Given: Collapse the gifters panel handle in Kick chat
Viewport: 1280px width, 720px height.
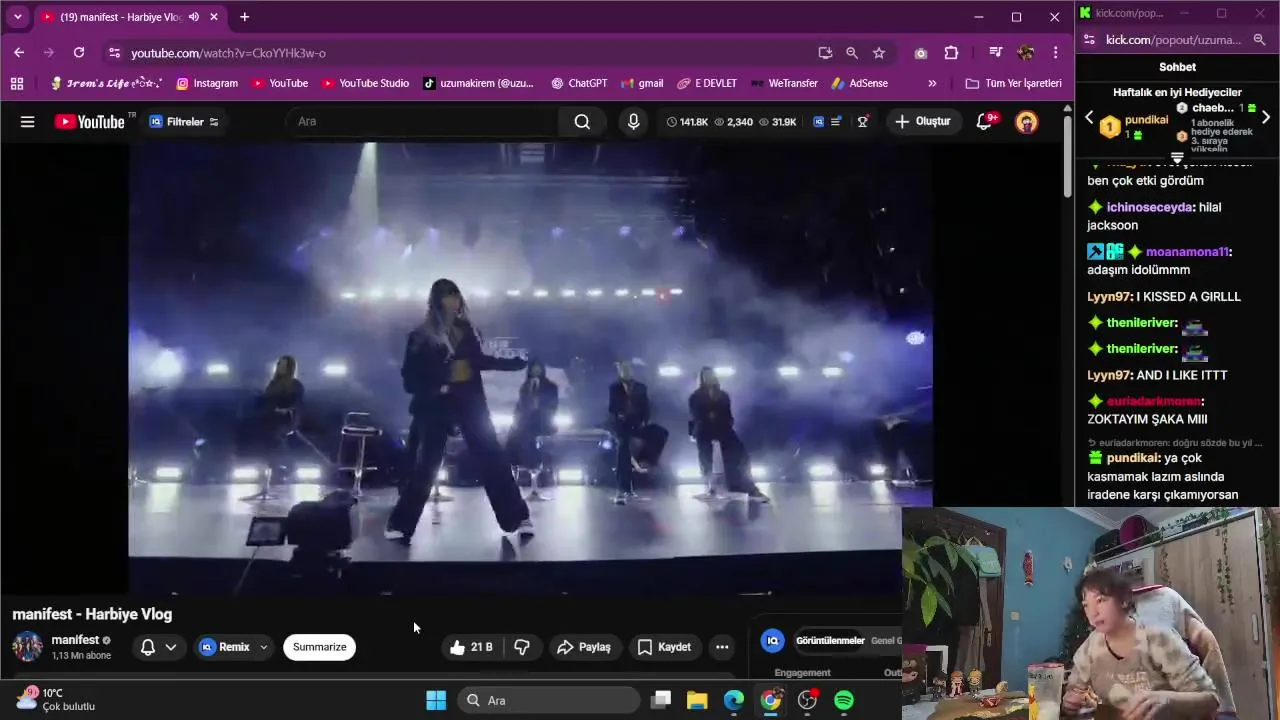Looking at the screenshot, I should (1177, 158).
